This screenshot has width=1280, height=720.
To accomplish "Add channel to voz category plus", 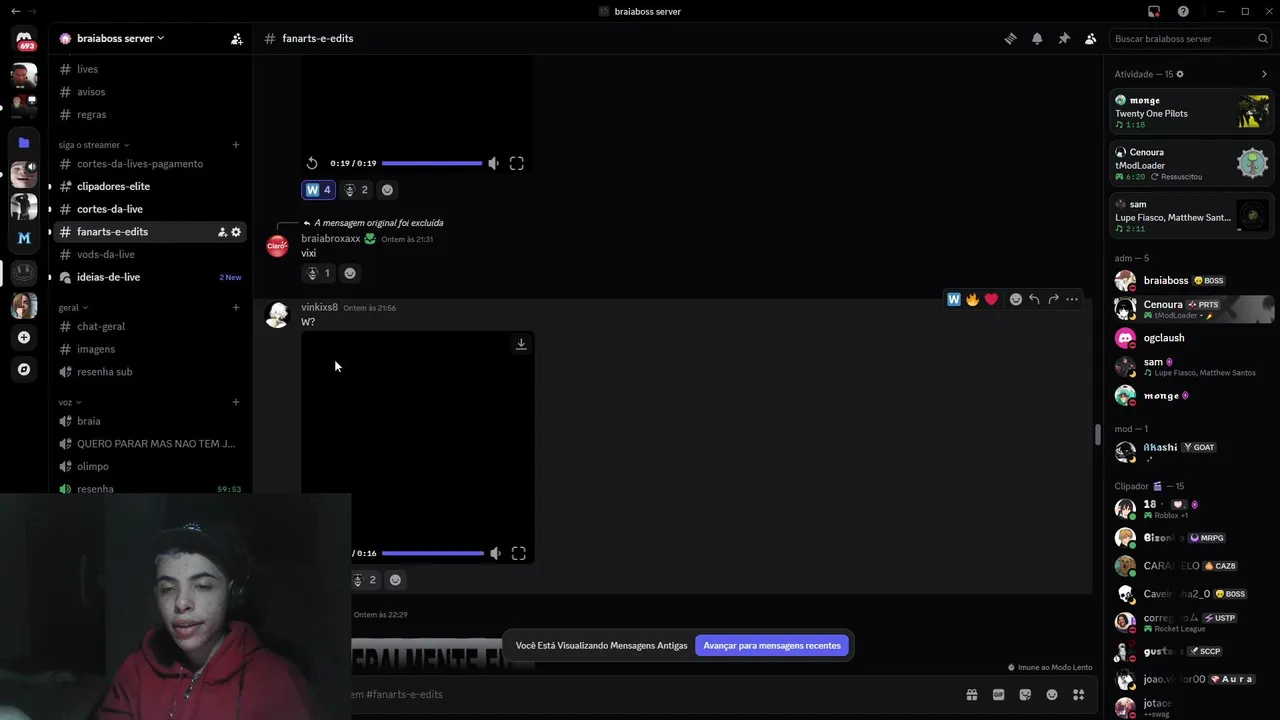I will (236, 402).
